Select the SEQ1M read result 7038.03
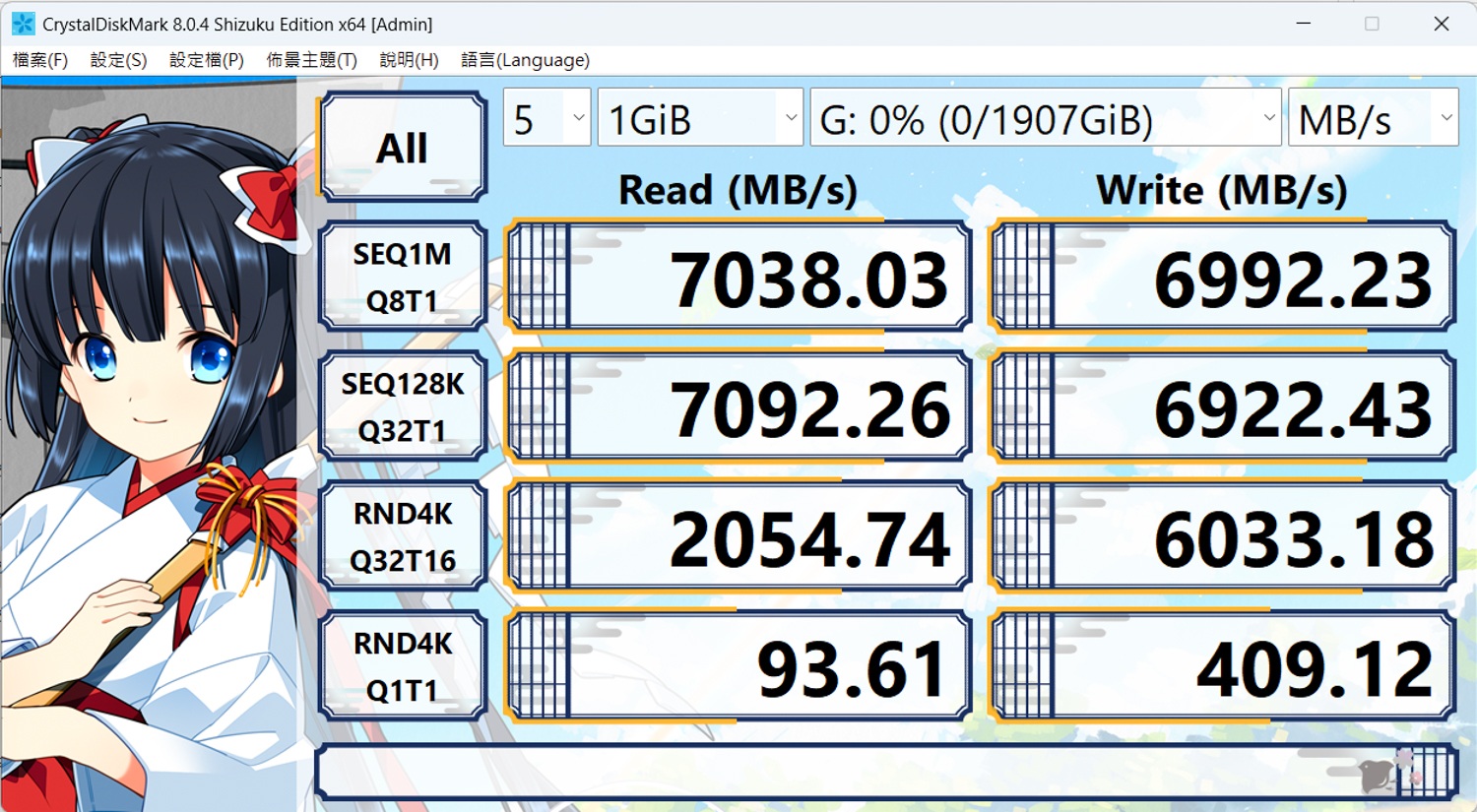The height and width of the screenshot is (812, 1477). (x=738, y=278)
